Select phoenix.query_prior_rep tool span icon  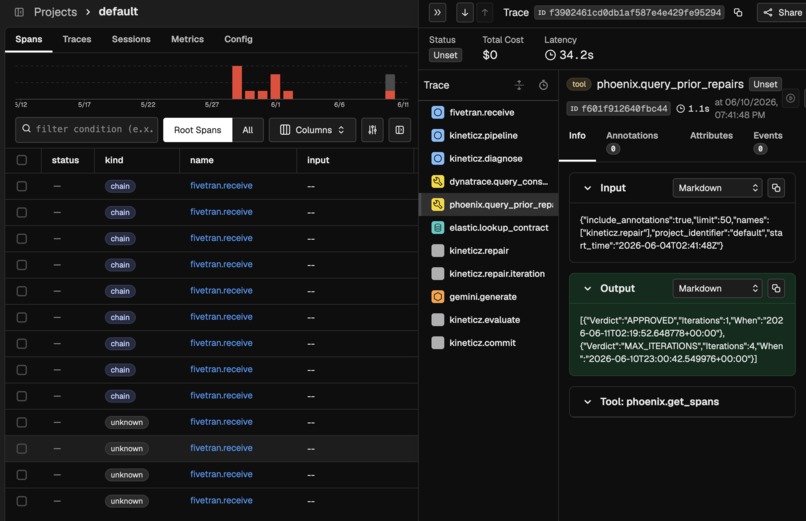point(437,204)
